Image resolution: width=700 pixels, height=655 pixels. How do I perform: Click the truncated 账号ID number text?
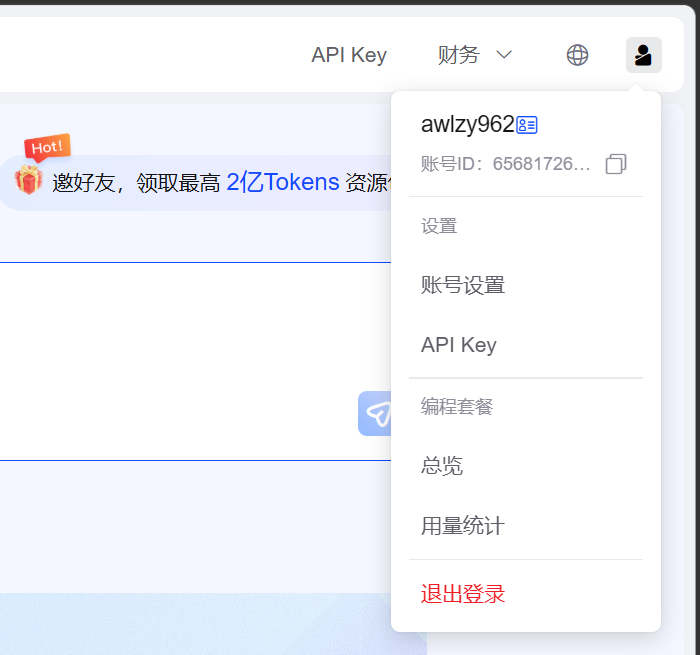coord(541,164)
